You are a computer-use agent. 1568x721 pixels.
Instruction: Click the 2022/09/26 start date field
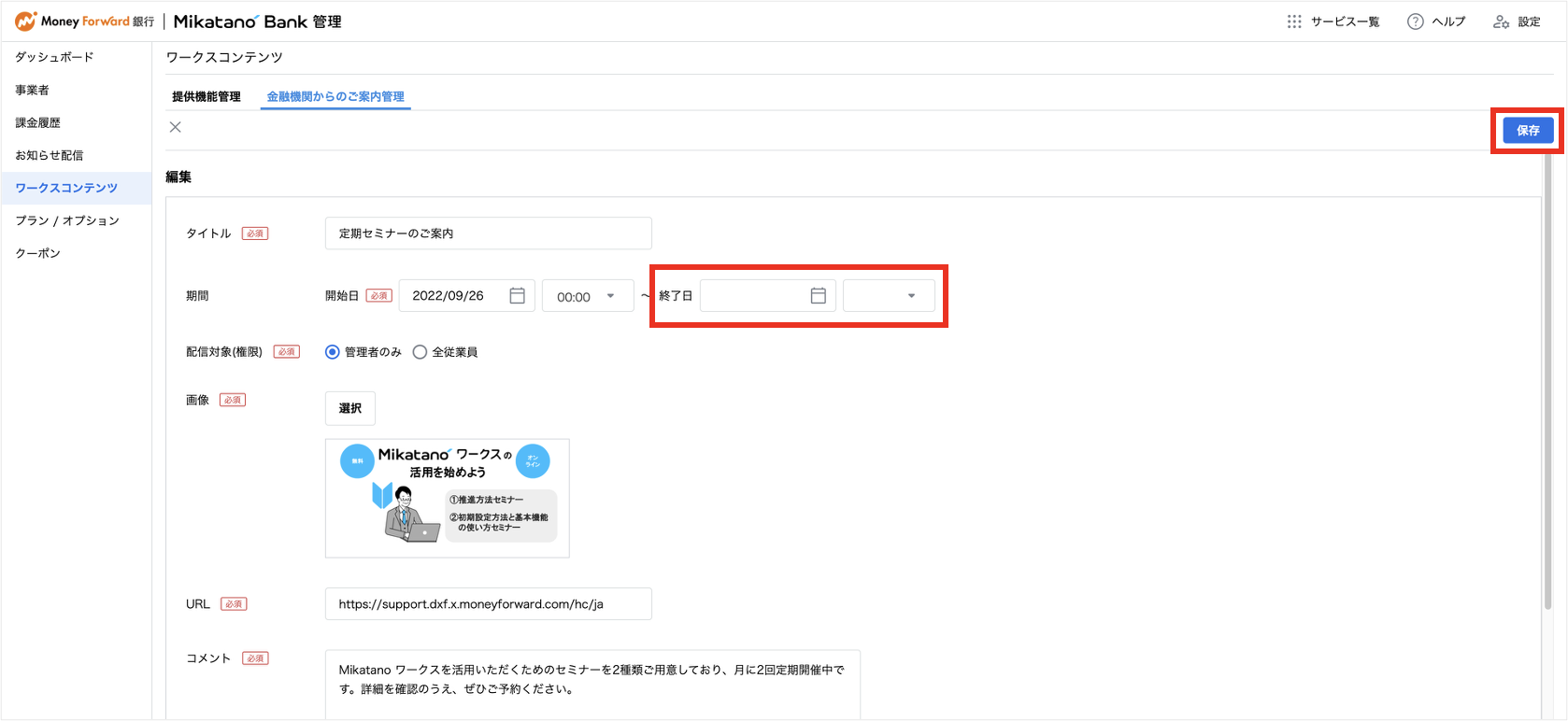[467, 295]
